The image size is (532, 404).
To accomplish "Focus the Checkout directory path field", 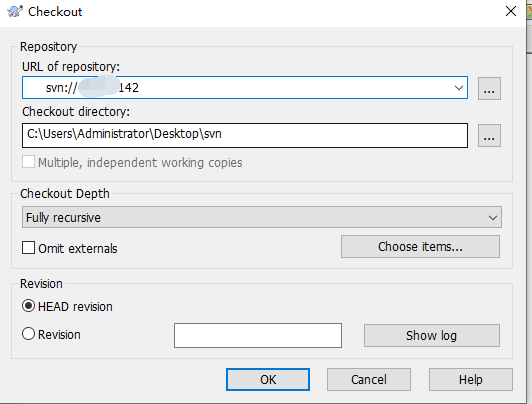I will pos(245,135).
